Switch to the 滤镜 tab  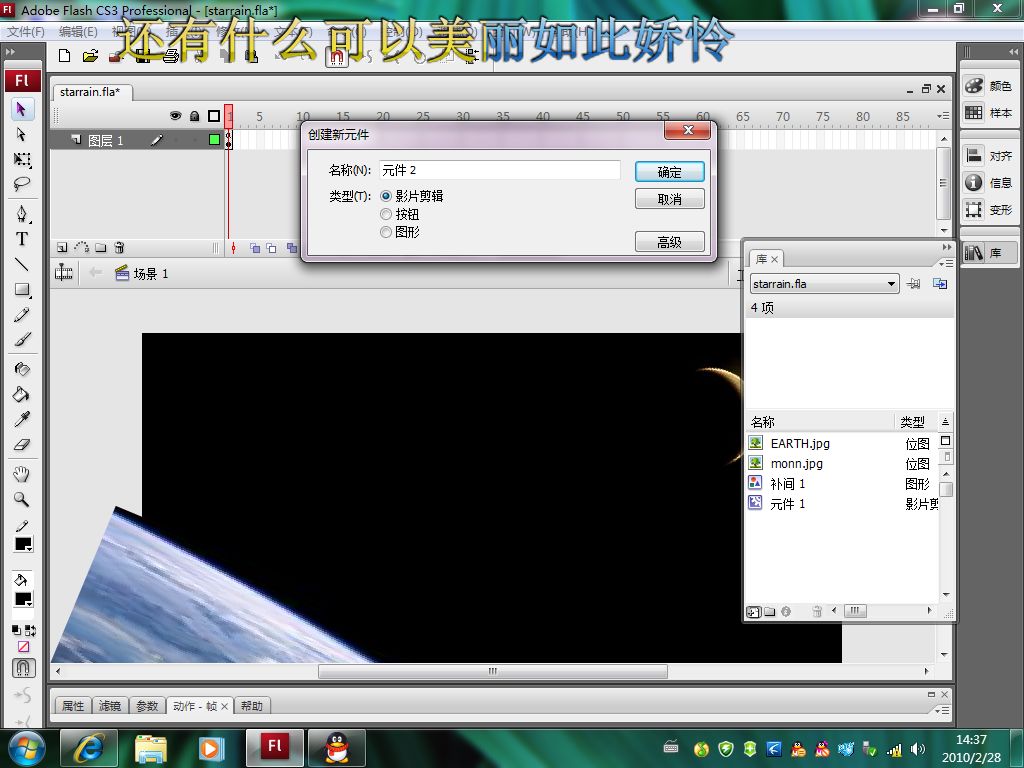(x=110, y=706)
